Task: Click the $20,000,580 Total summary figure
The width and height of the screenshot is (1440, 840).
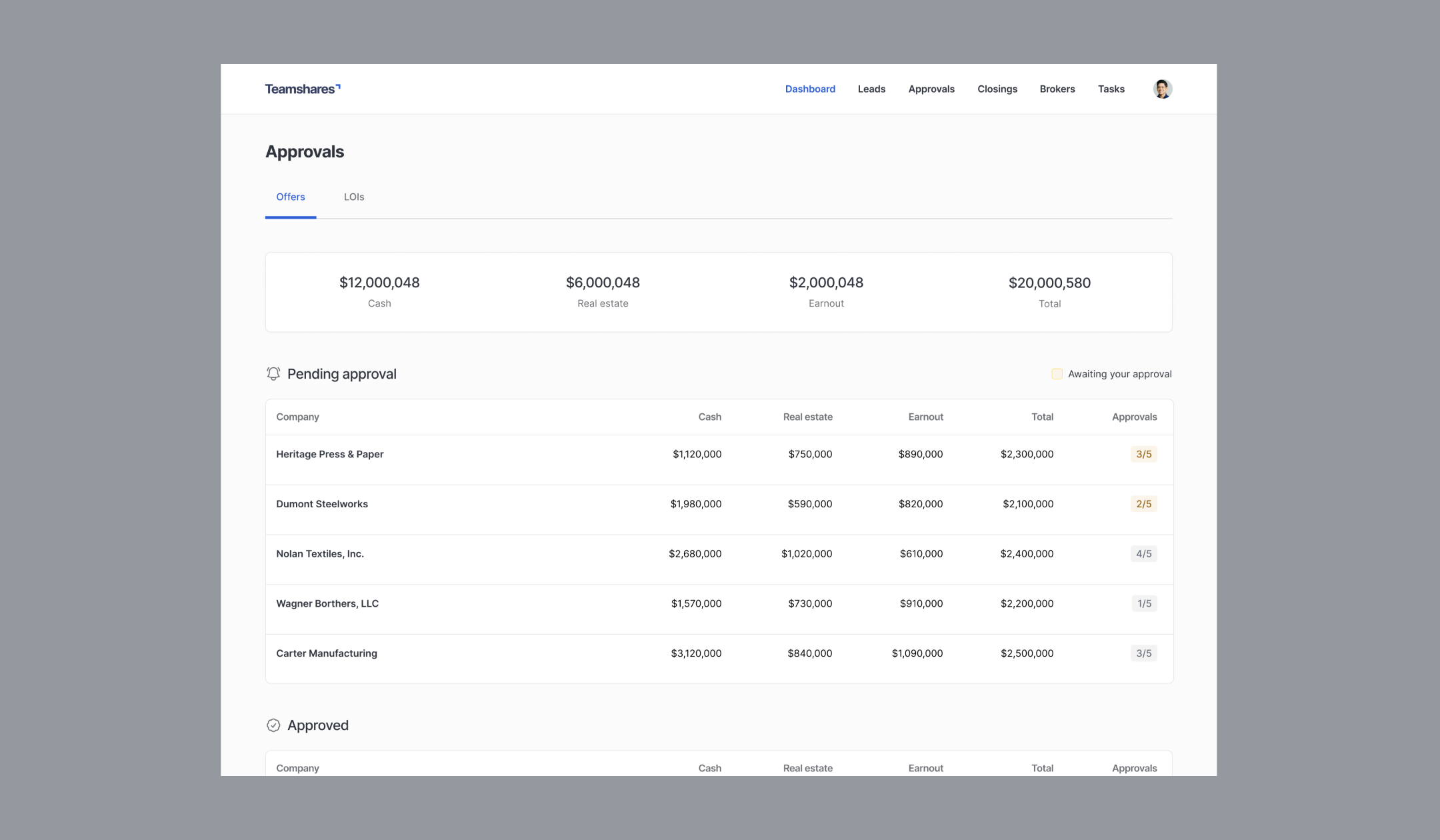Action: [x=1049, y=283]
